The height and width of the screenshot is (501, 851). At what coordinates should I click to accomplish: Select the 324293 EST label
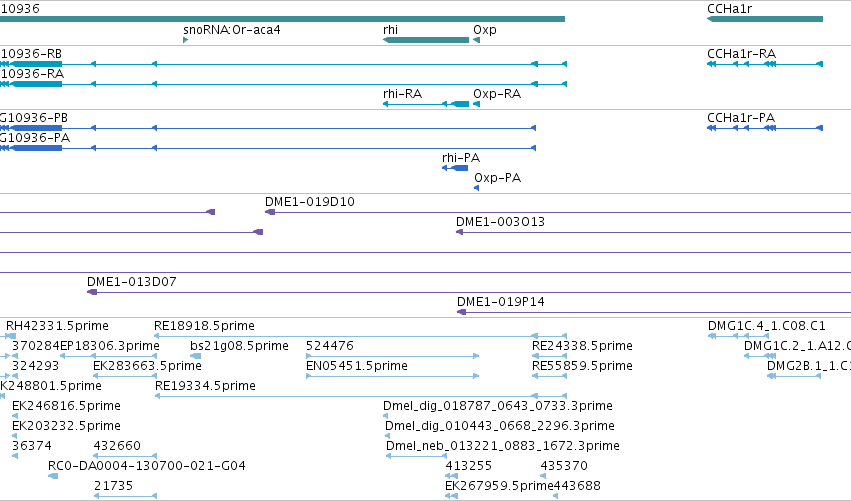click(35, 366)
